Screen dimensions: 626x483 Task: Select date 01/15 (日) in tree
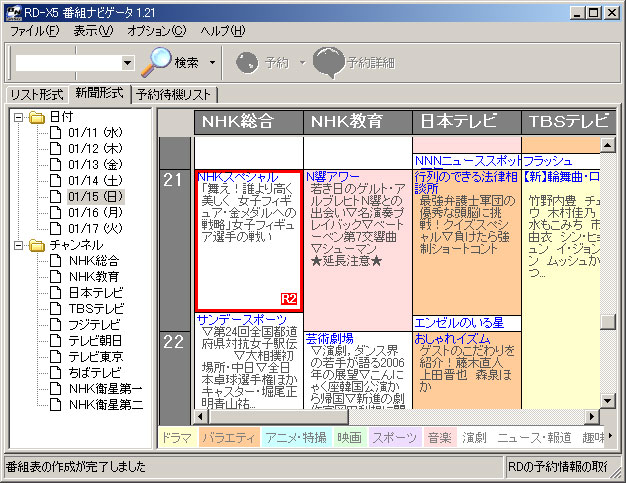[95, 197]
